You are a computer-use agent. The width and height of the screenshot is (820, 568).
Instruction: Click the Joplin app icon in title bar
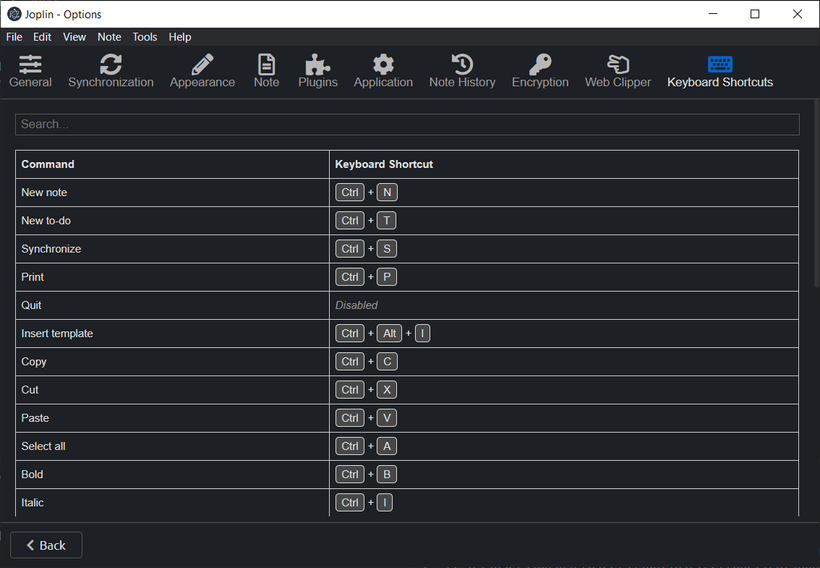(x=14, y=14)
